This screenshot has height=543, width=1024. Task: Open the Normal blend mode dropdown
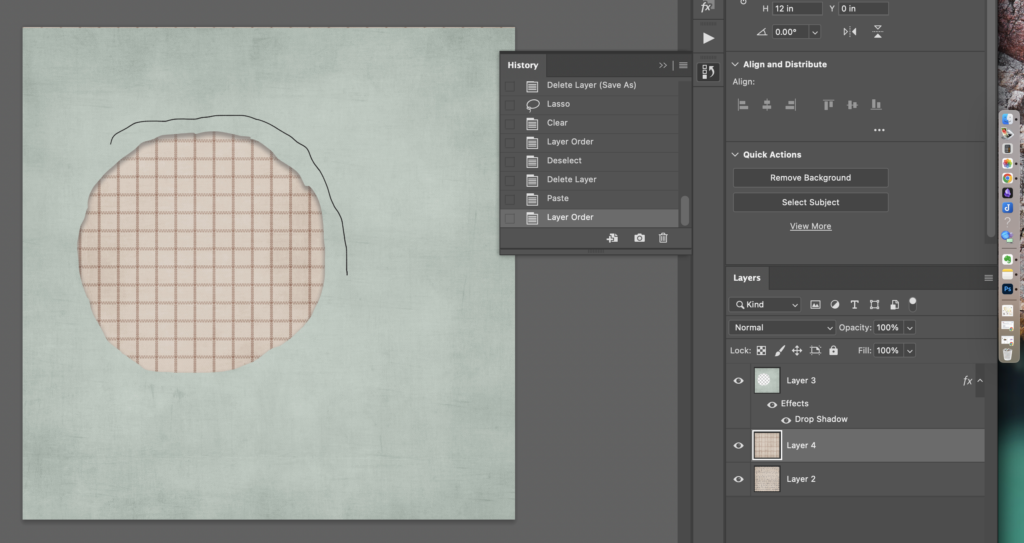[x=782, y=327]
